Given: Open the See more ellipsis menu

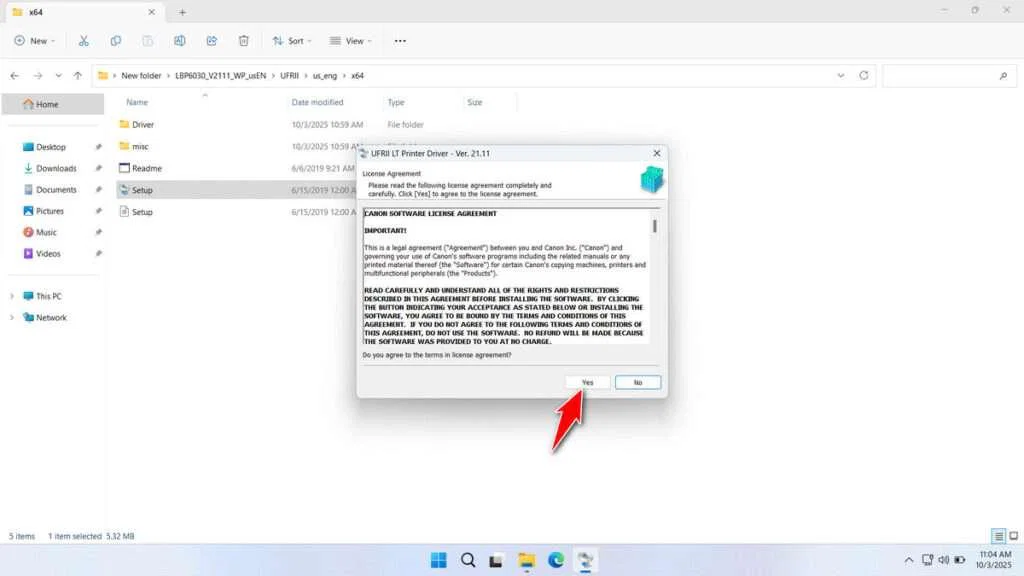Looking at the screenshot, I should [400, 41].
